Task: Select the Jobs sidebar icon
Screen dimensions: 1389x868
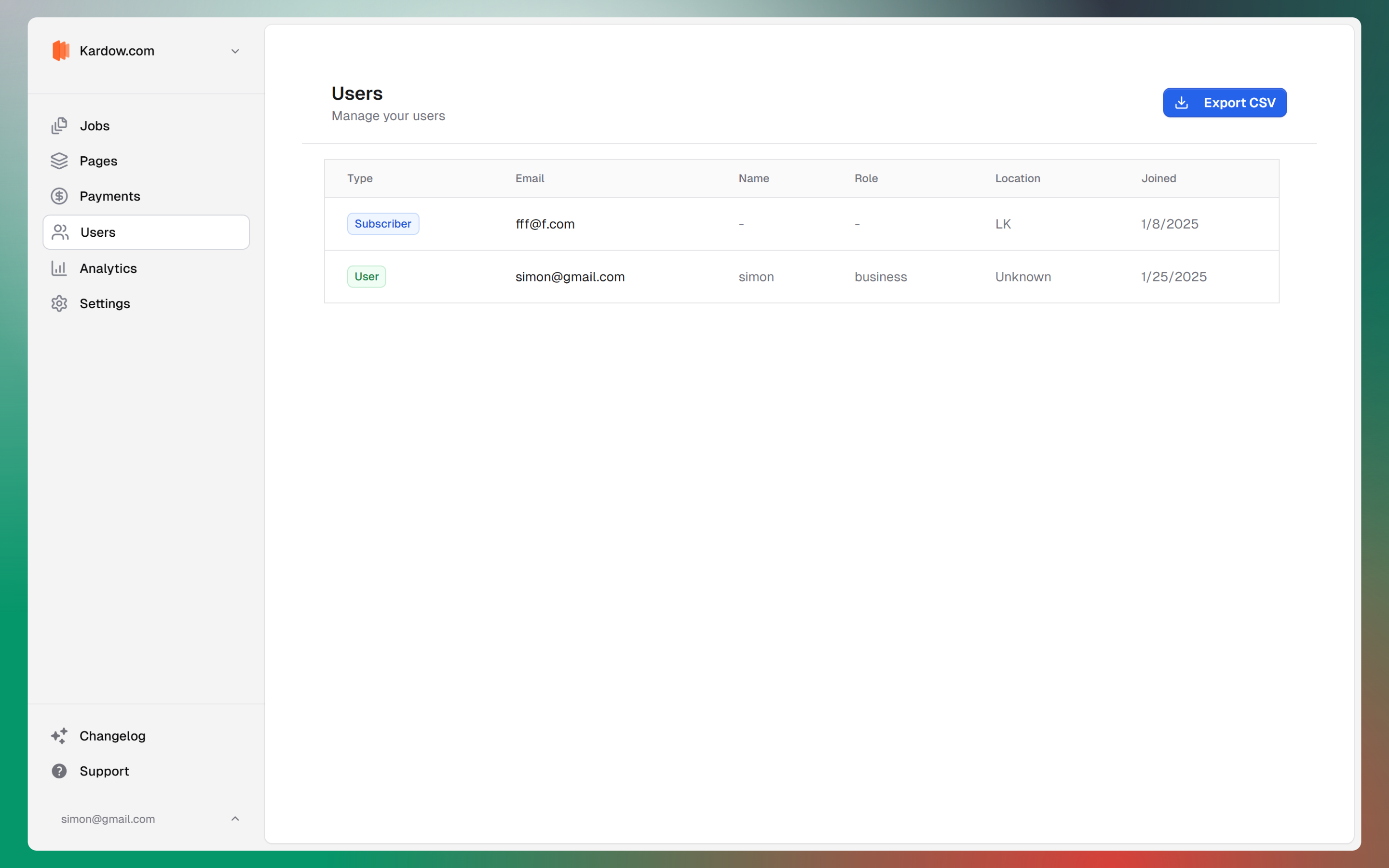Action: click(60, 126)
